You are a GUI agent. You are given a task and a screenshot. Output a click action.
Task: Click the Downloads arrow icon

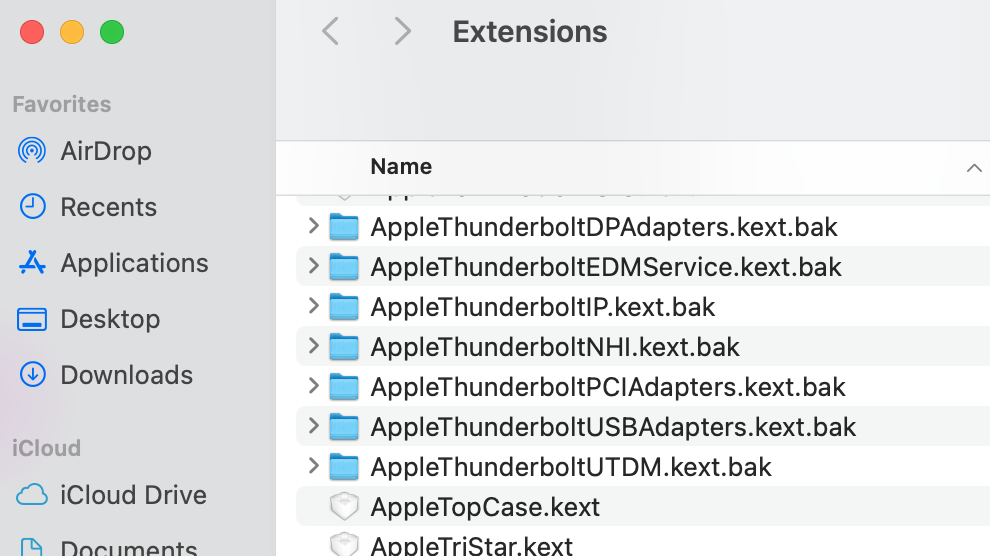coord(32,375)
